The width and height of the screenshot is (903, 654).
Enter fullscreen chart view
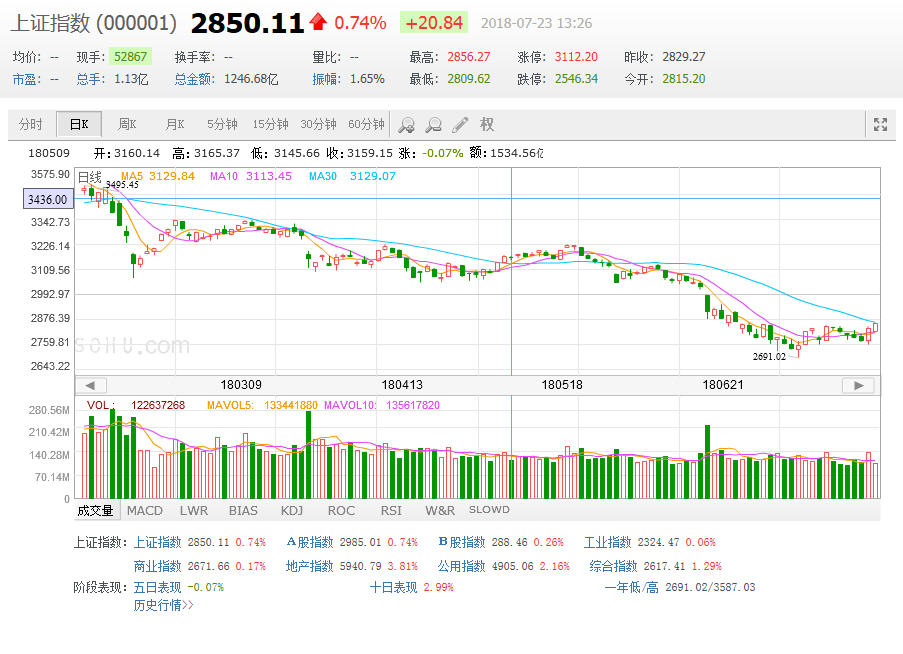(x=880, y=125)
